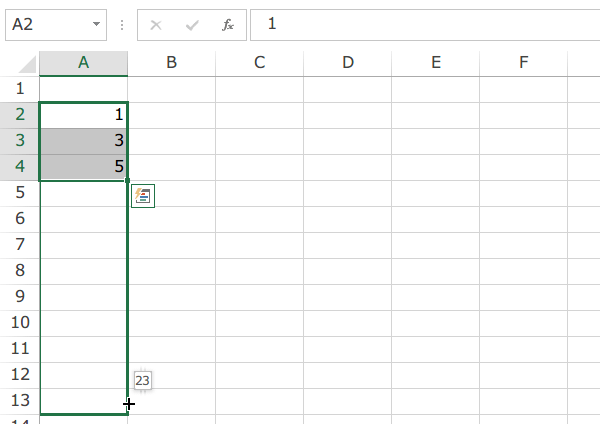Screen dimensions: 600x424
Task: Select row 6 header
Action: [20, 219]
